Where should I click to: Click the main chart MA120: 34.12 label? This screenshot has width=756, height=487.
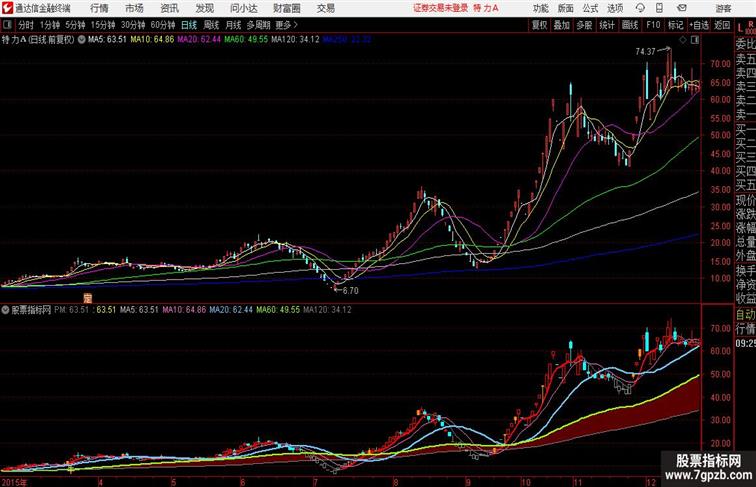pos(295,40)
